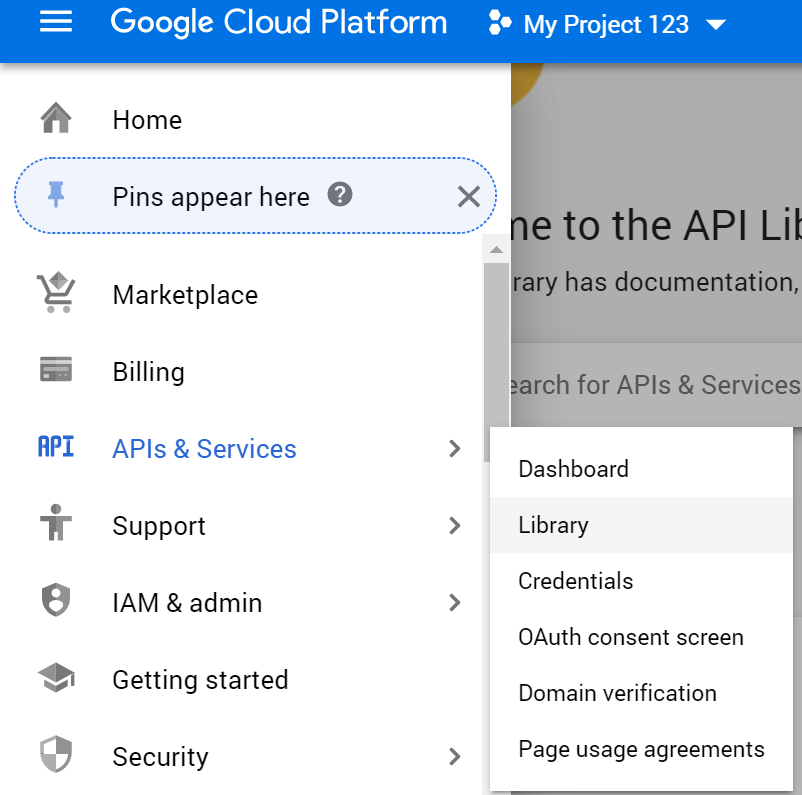This screenshot has width=802, height=795.
Task: Open Home from the navigation menu
Action: pyautogui.click(x=147, y=120)
